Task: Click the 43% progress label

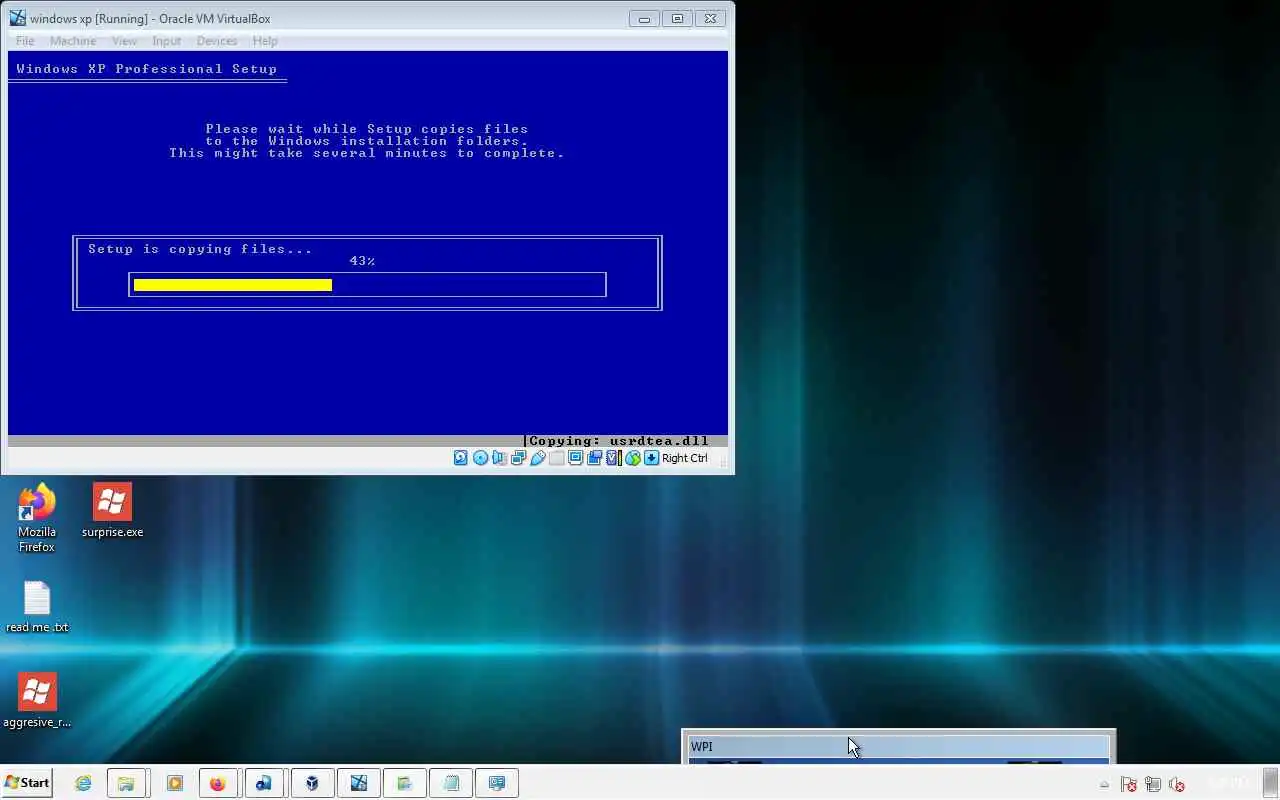Action: [x=362, y=261]
